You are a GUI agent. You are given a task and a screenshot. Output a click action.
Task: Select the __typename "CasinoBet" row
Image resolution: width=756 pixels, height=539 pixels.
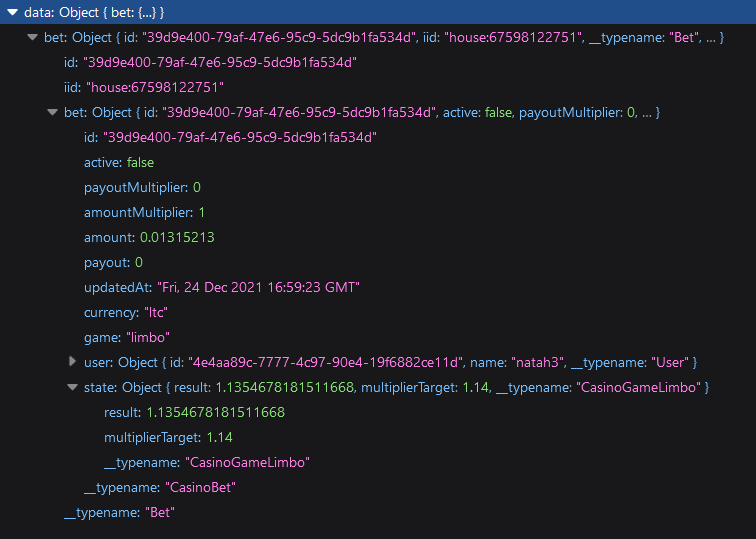pos(160,488)
